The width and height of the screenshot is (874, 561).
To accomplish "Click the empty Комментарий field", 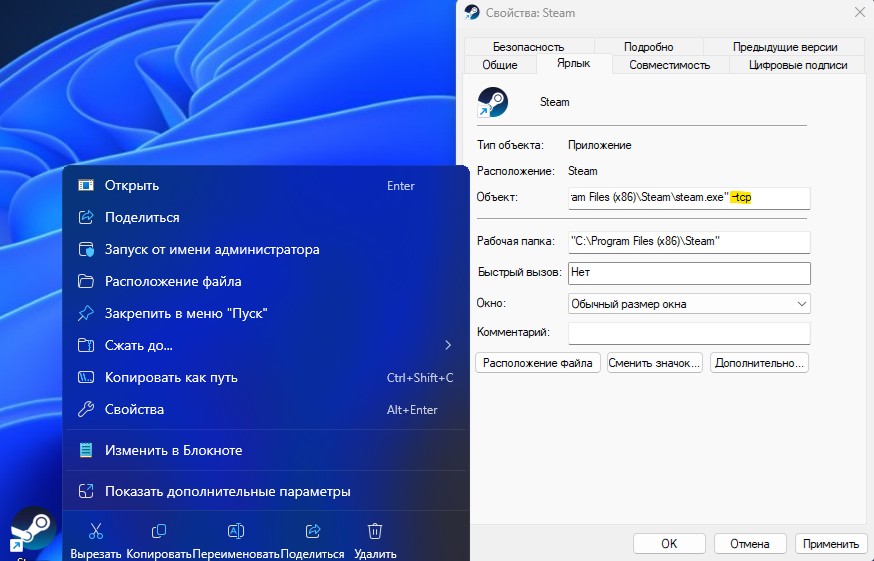I will point(689,333).
